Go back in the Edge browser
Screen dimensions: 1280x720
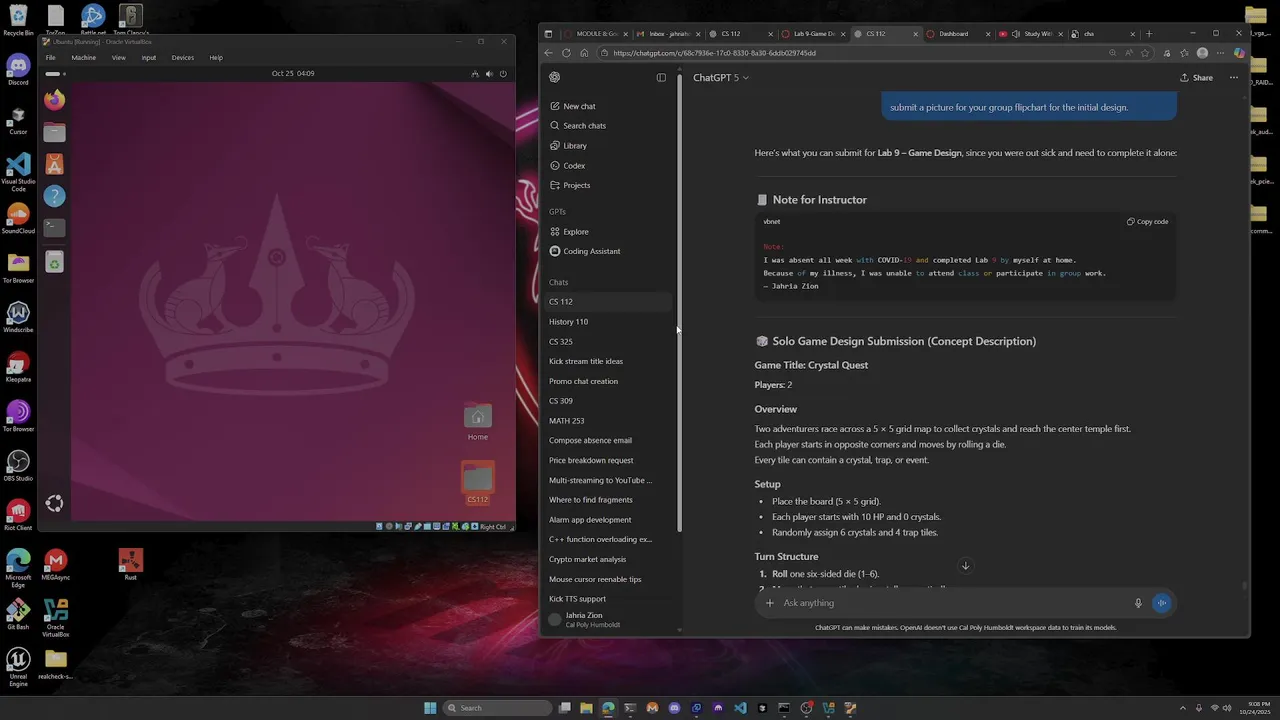coord(548,53)
